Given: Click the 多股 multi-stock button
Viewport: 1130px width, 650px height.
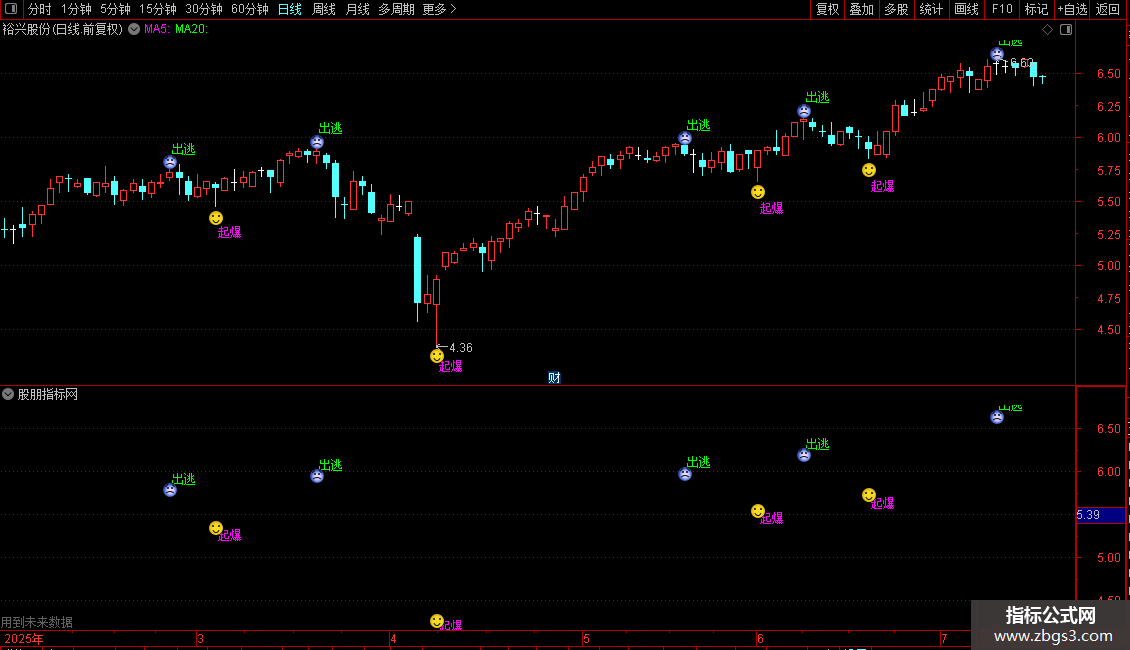Looking at the screenshot, I should tap(897, 9).
